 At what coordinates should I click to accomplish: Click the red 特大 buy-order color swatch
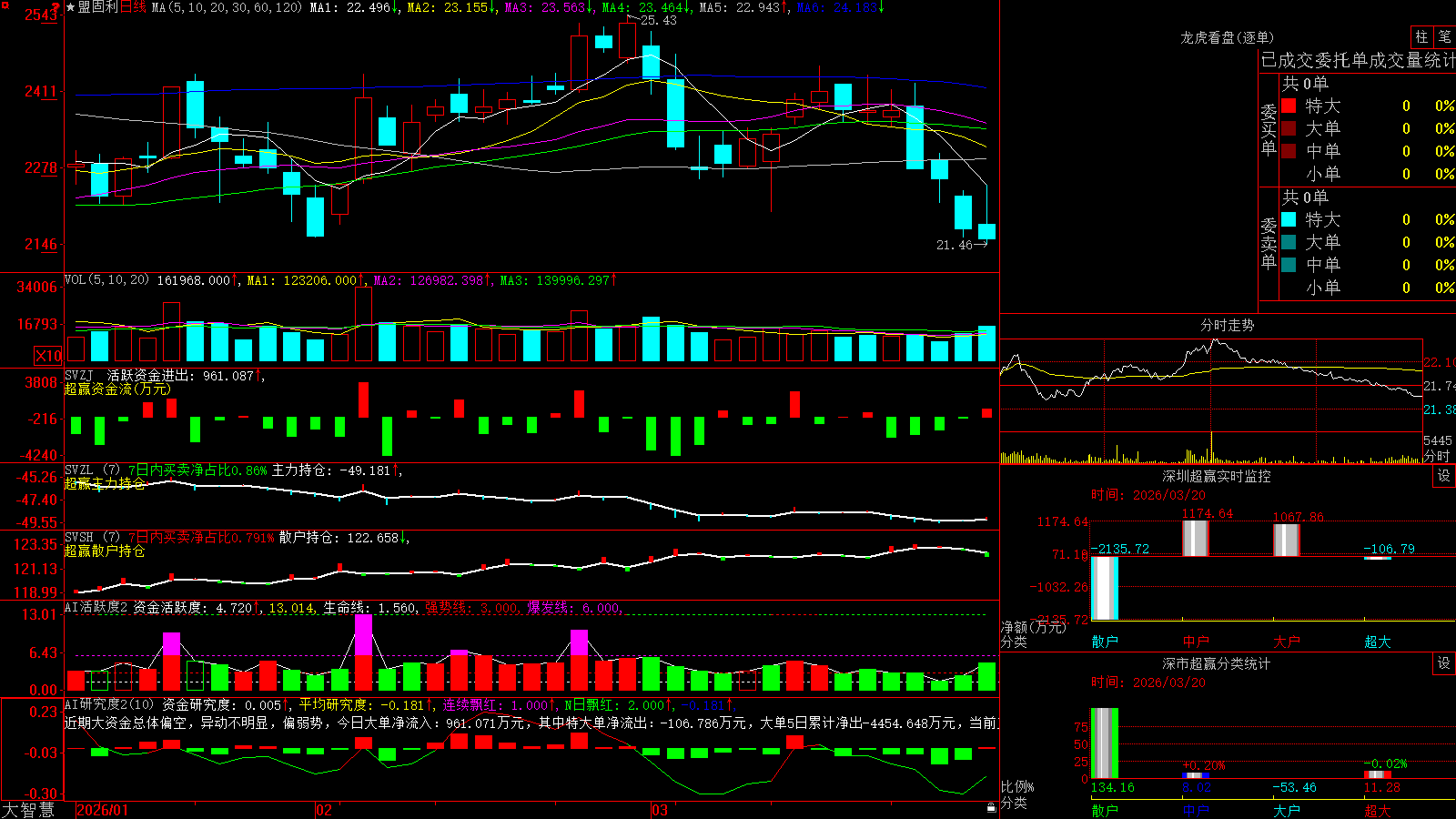click(1289, 106)
